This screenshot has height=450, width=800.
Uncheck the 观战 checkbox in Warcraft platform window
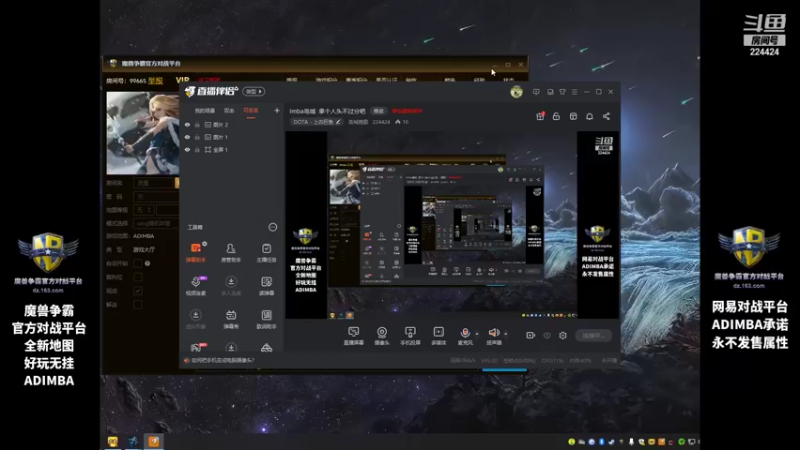coord(138,291)
